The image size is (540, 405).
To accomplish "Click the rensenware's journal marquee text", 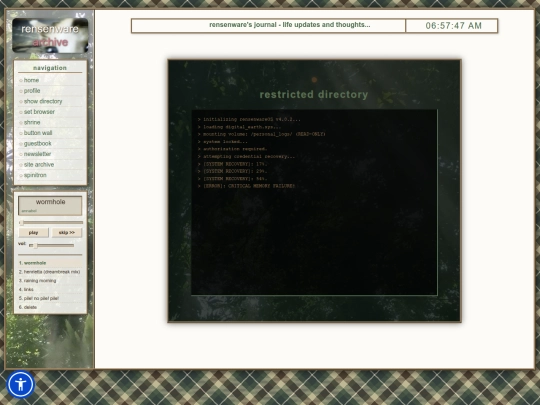I will click(290, 25).
